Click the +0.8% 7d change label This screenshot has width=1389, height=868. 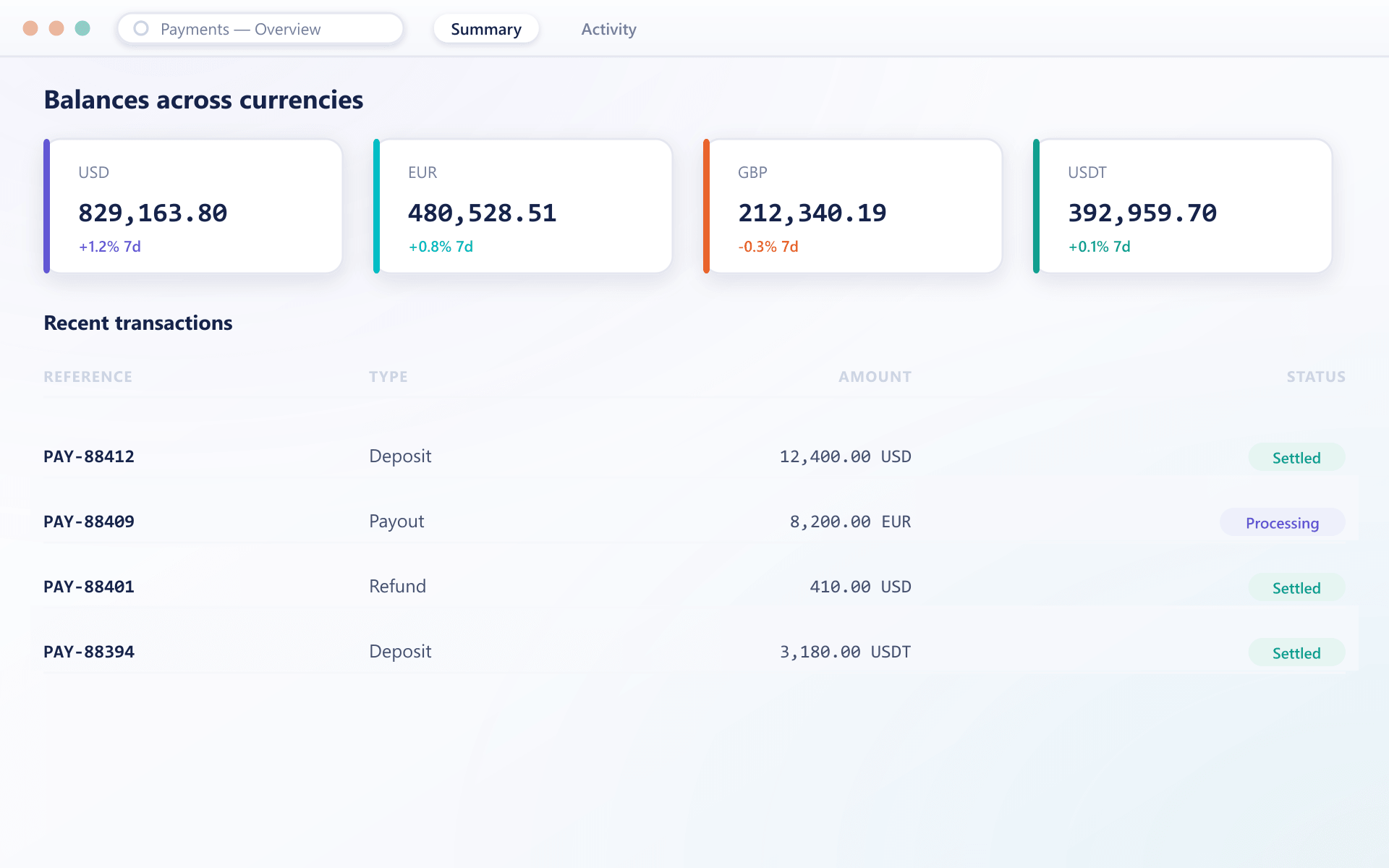tap(441, 247)
